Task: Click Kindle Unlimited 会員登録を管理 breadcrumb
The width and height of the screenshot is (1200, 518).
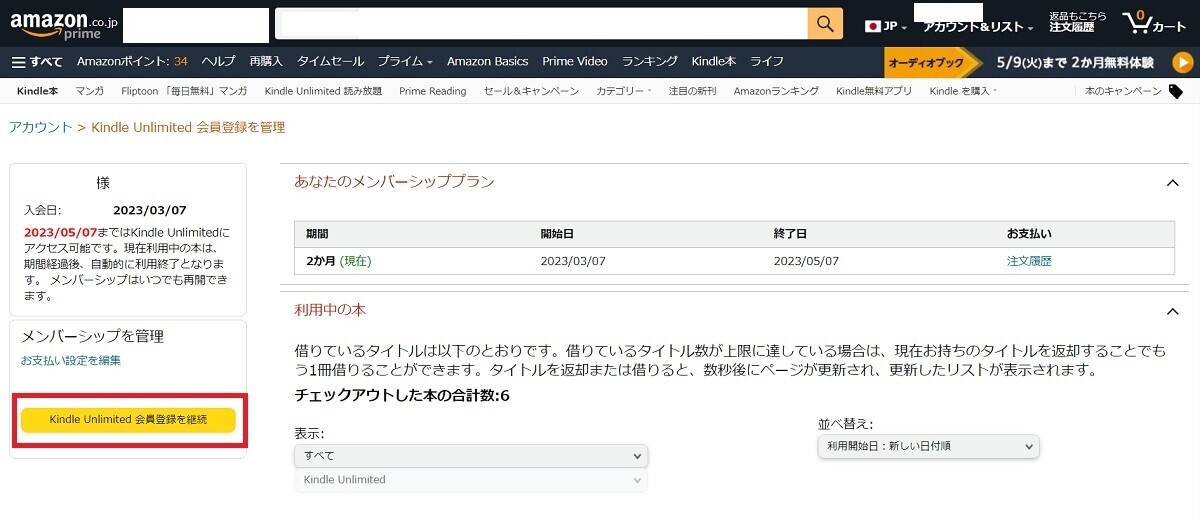Action: 188,127
